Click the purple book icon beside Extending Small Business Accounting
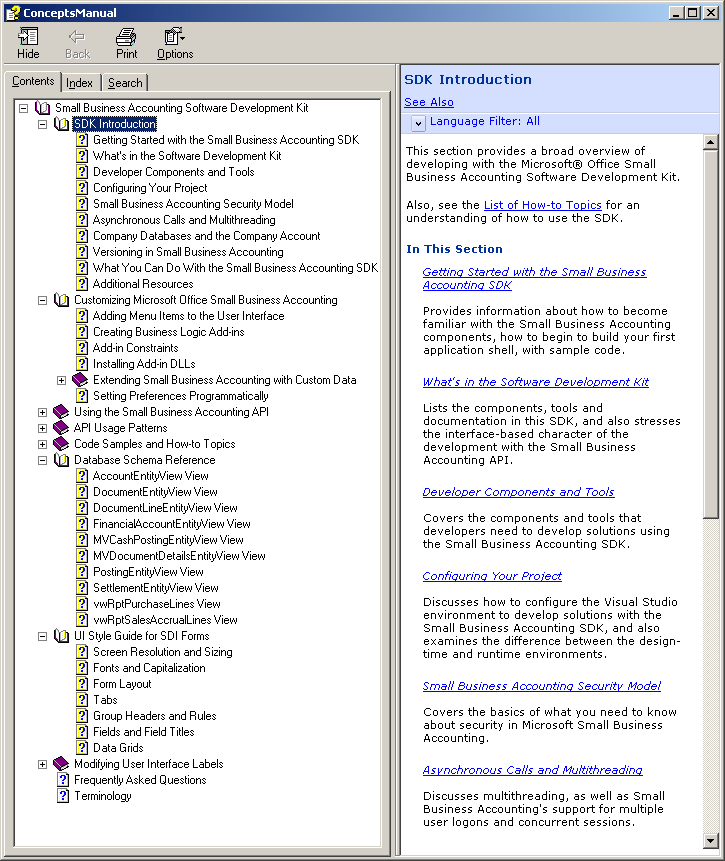Viewport: 725px width, 861px height. tap(80, 380)
